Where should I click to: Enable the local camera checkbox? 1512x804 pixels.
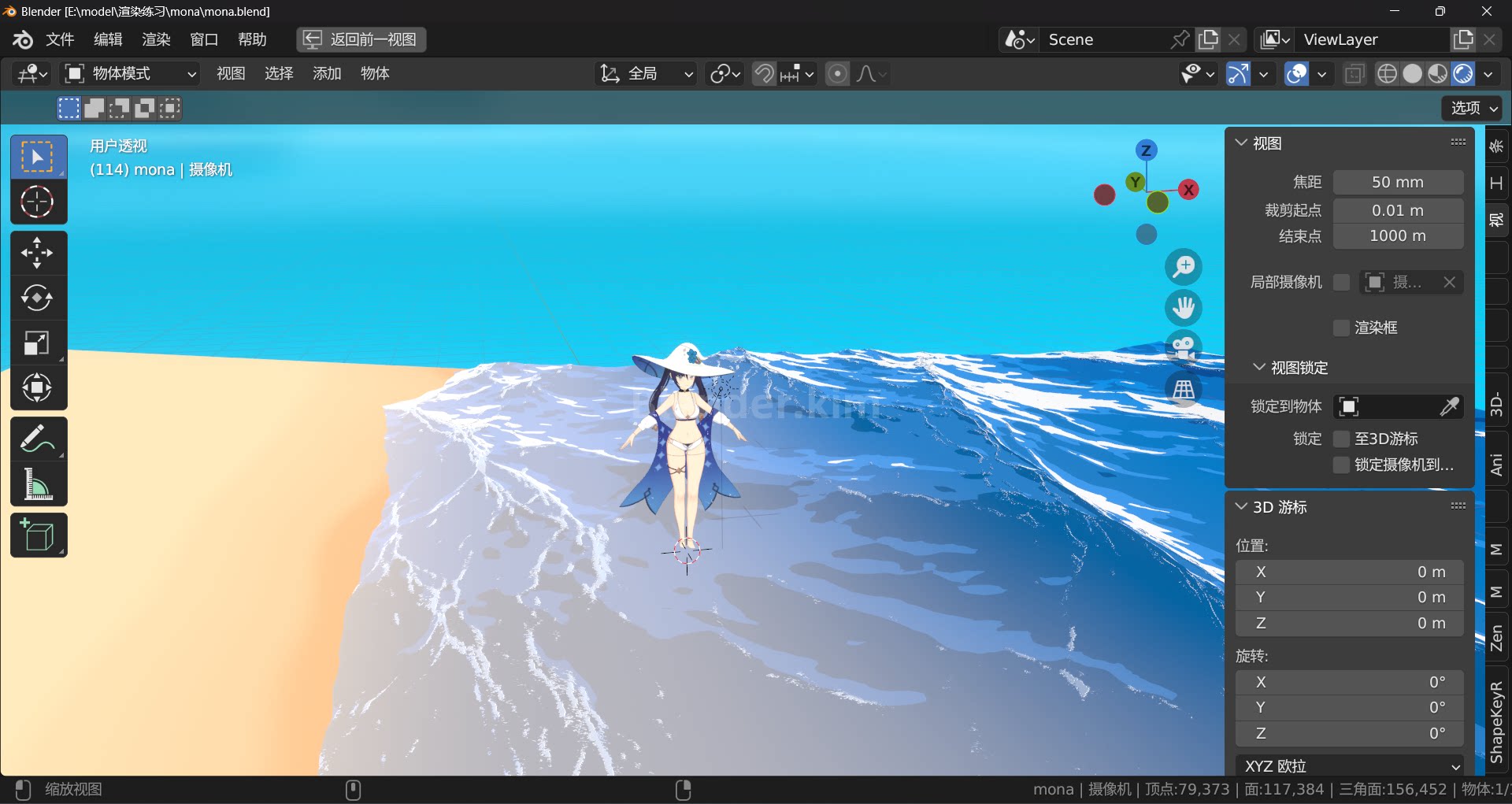click(1342, 282)
